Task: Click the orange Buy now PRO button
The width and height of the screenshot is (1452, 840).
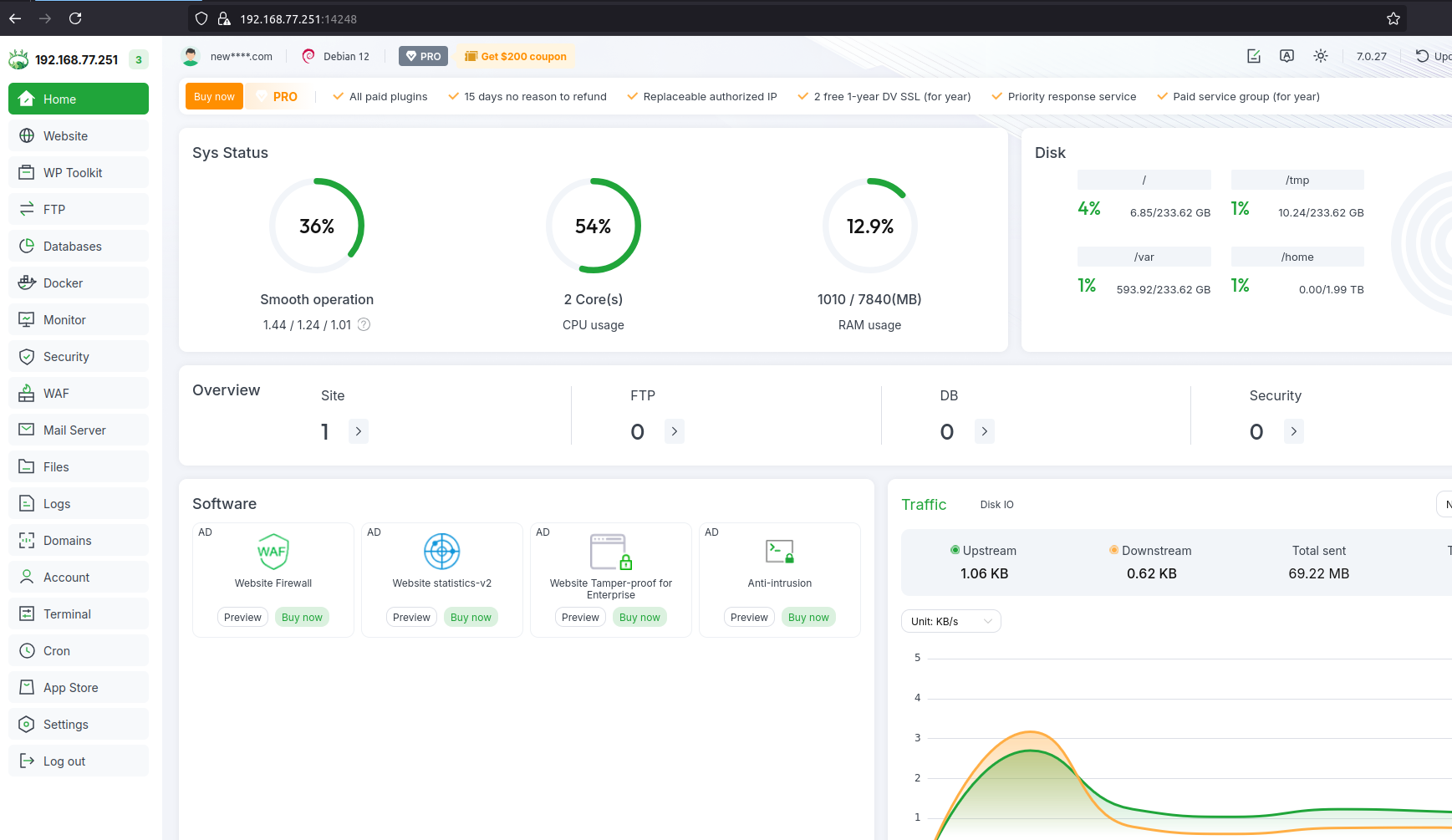Action: click(x=214, y=97)
